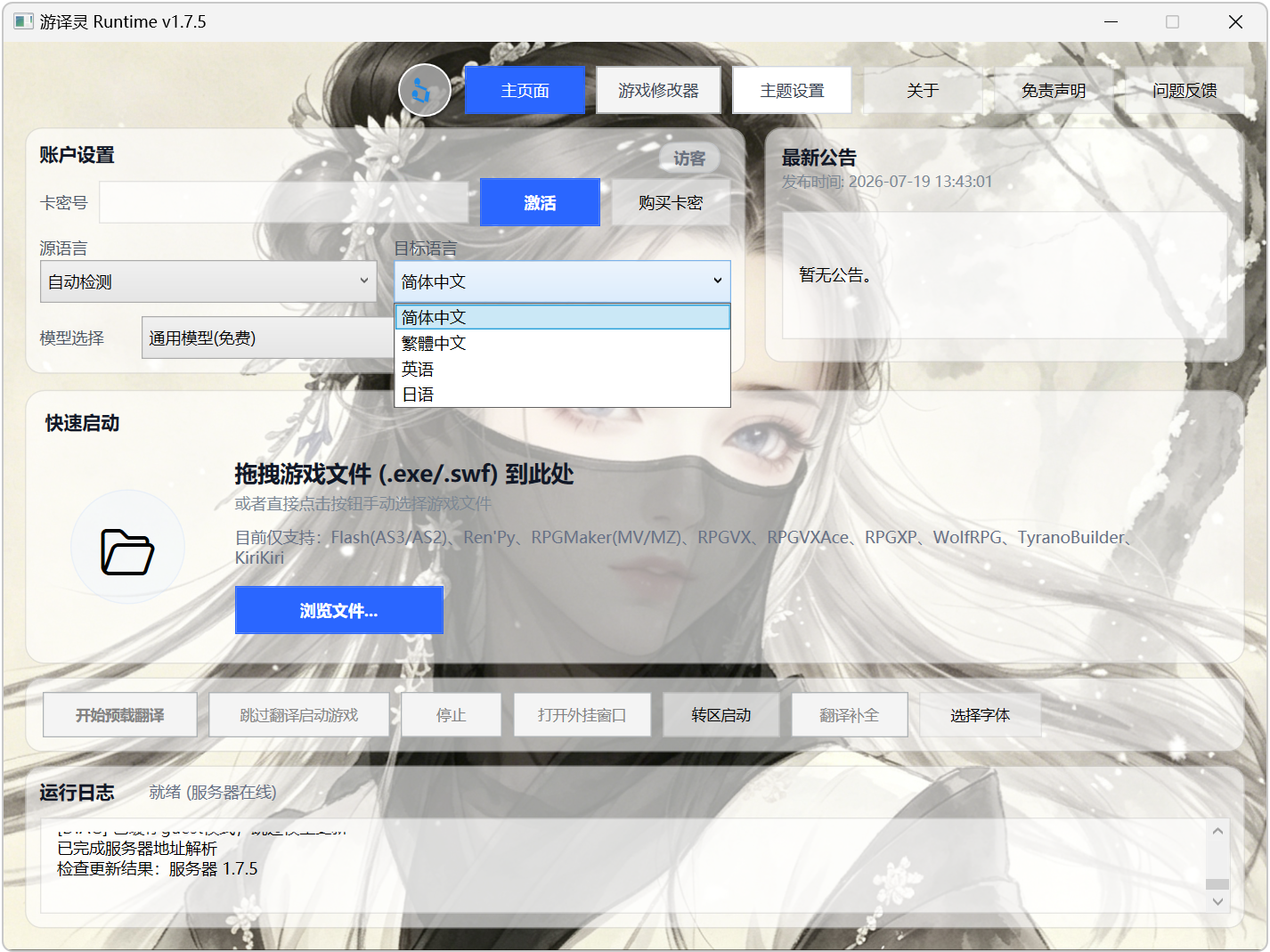The image size is (1270, 952).
Task: Open the 模型选择 dropdown
Action: click(x=267, y=338)
